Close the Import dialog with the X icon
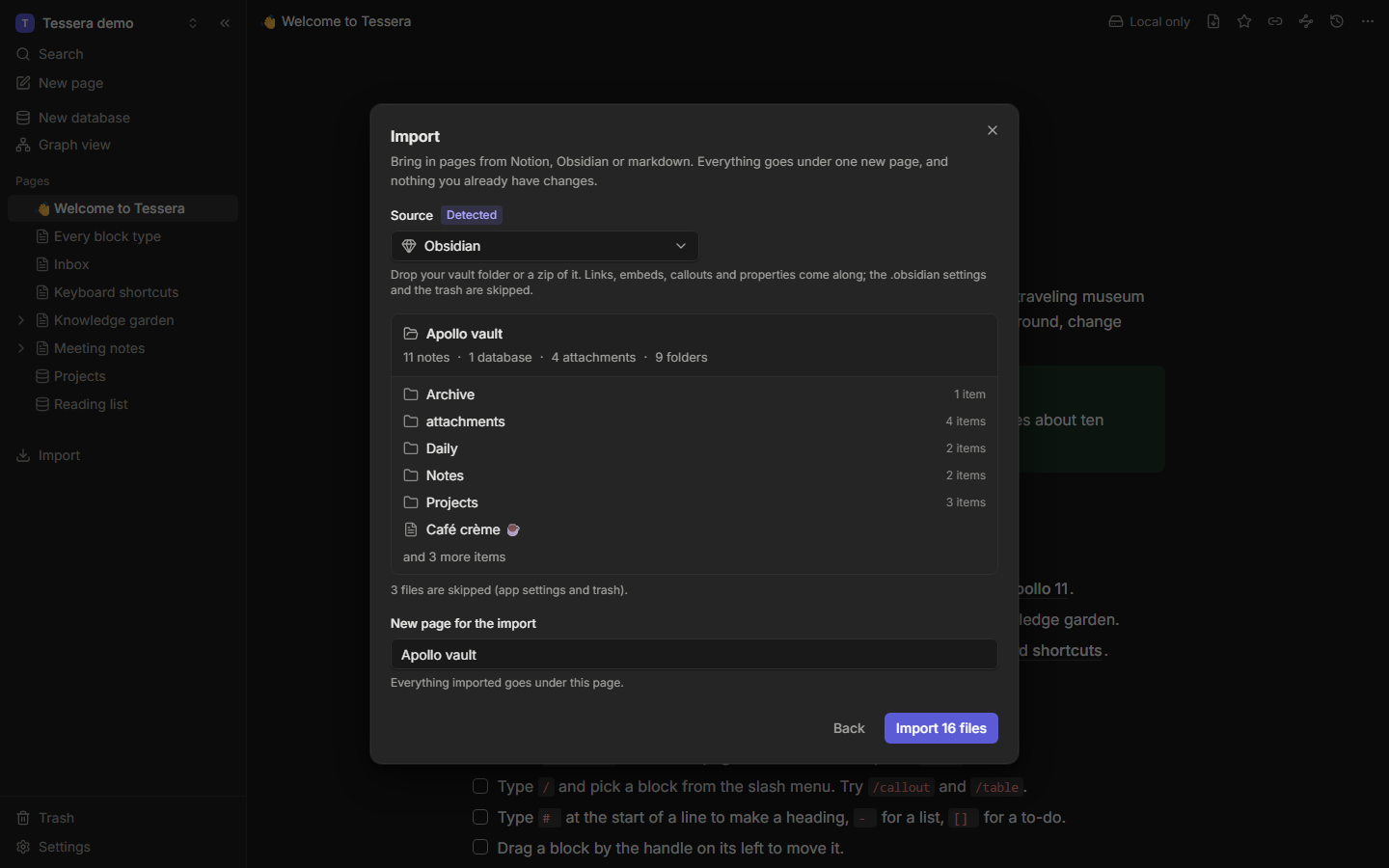 (993, 130)
